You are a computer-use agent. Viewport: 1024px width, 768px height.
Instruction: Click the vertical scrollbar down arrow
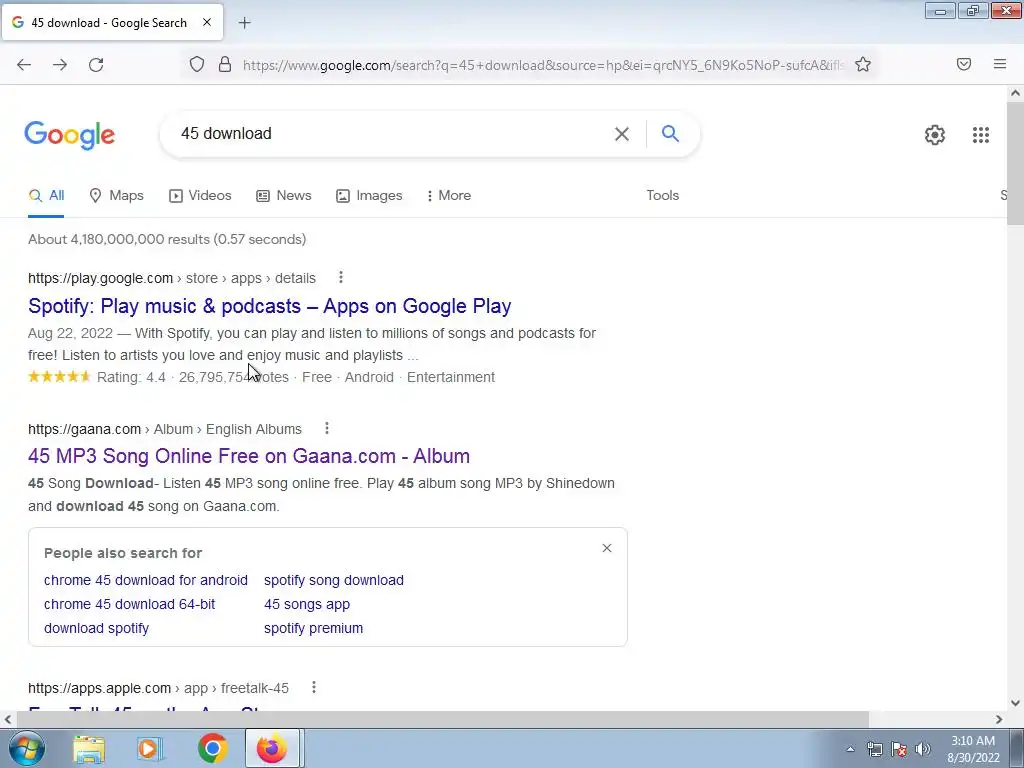pyautogui.click(x=1015, y=703)
